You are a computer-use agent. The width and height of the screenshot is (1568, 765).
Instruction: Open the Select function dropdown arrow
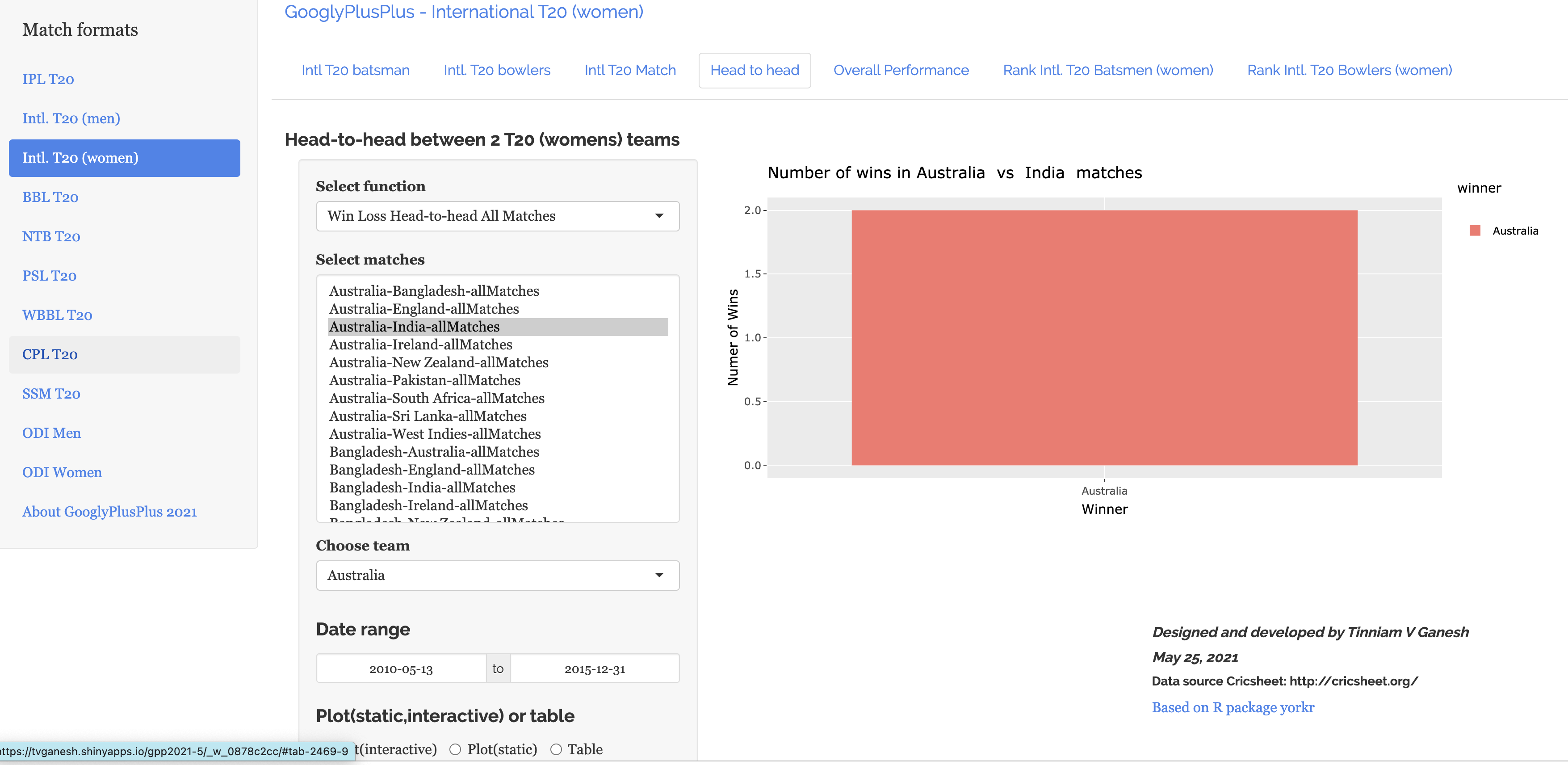[658, 216]
